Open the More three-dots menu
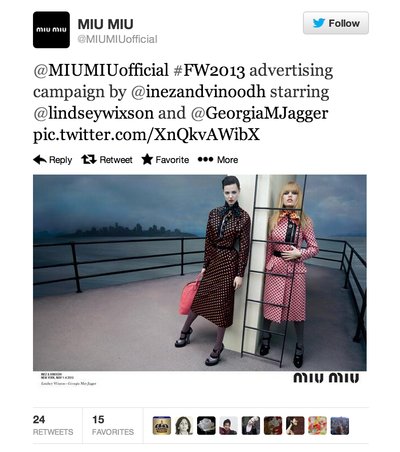This screenshot has height=452, width=400. point(218,160)
